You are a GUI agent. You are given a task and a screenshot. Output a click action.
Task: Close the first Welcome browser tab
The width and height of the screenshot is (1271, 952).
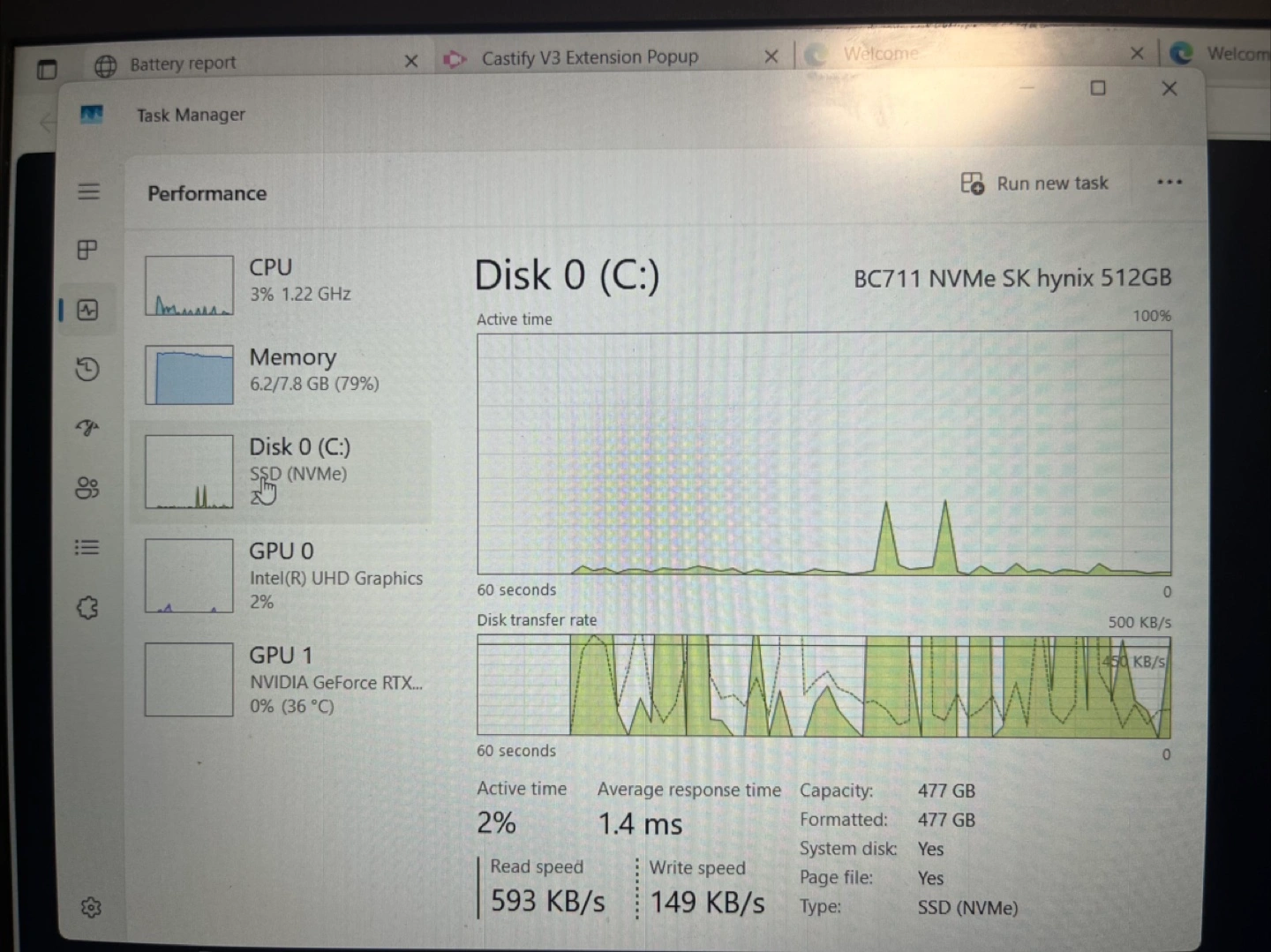coord(1137,54)
